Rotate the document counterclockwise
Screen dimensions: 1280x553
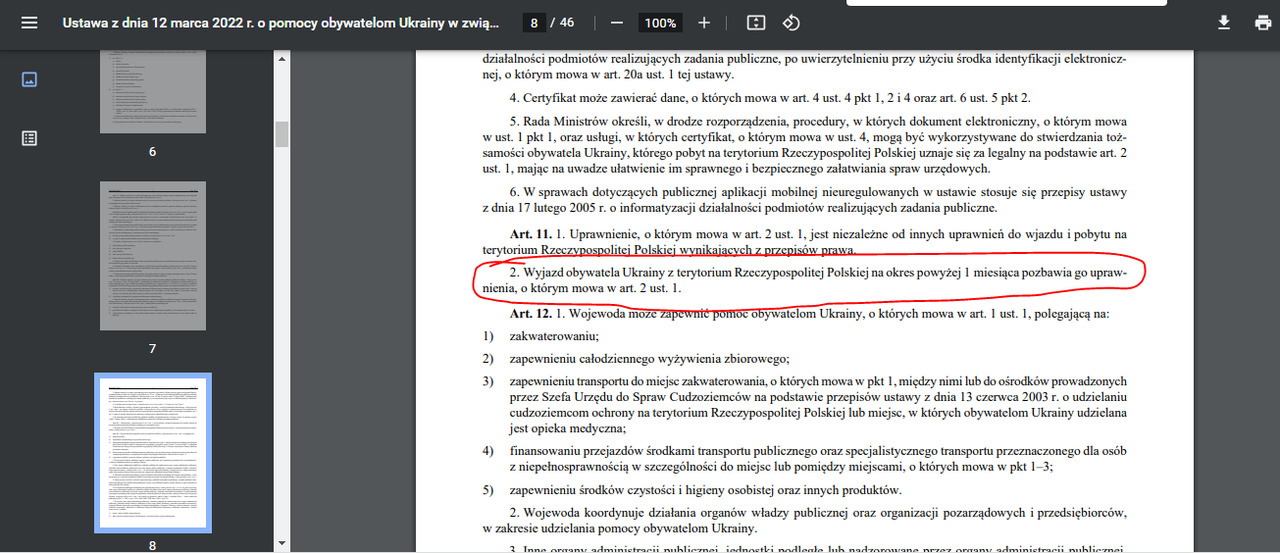coord(791,22)
